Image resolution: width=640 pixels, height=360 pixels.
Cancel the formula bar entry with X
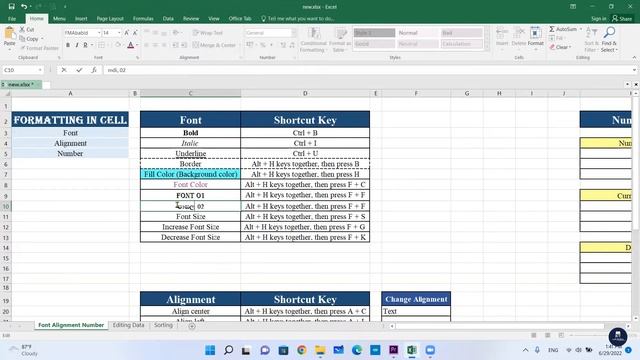click(64, 70)
